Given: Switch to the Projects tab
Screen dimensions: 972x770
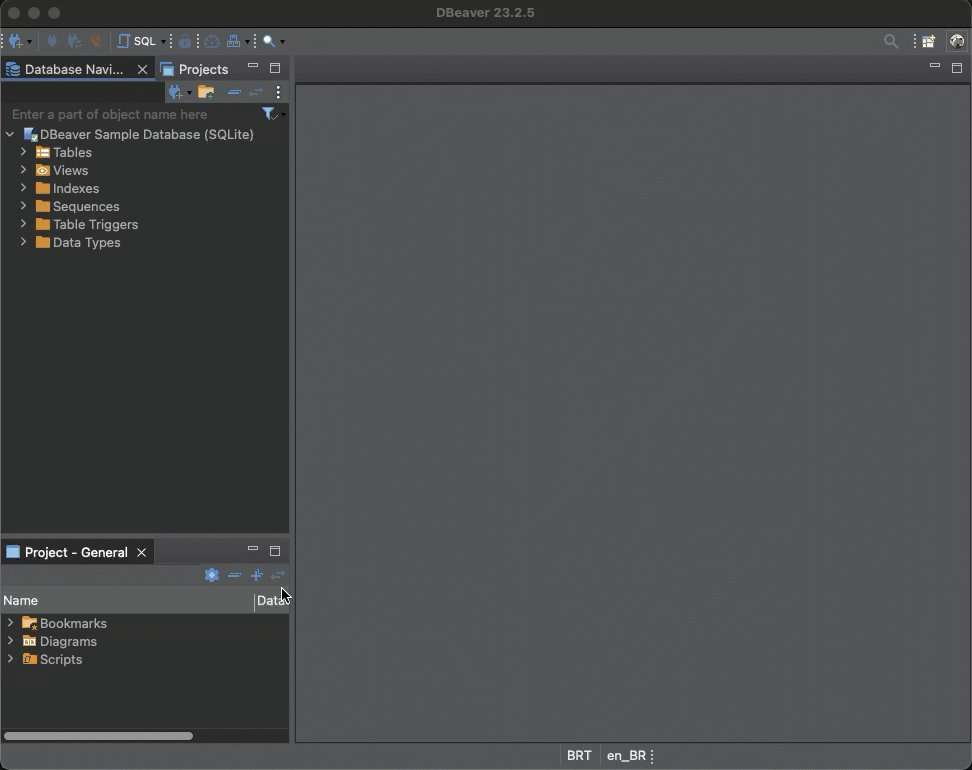Looking at the screenshot, I should [x=194, y=69].
